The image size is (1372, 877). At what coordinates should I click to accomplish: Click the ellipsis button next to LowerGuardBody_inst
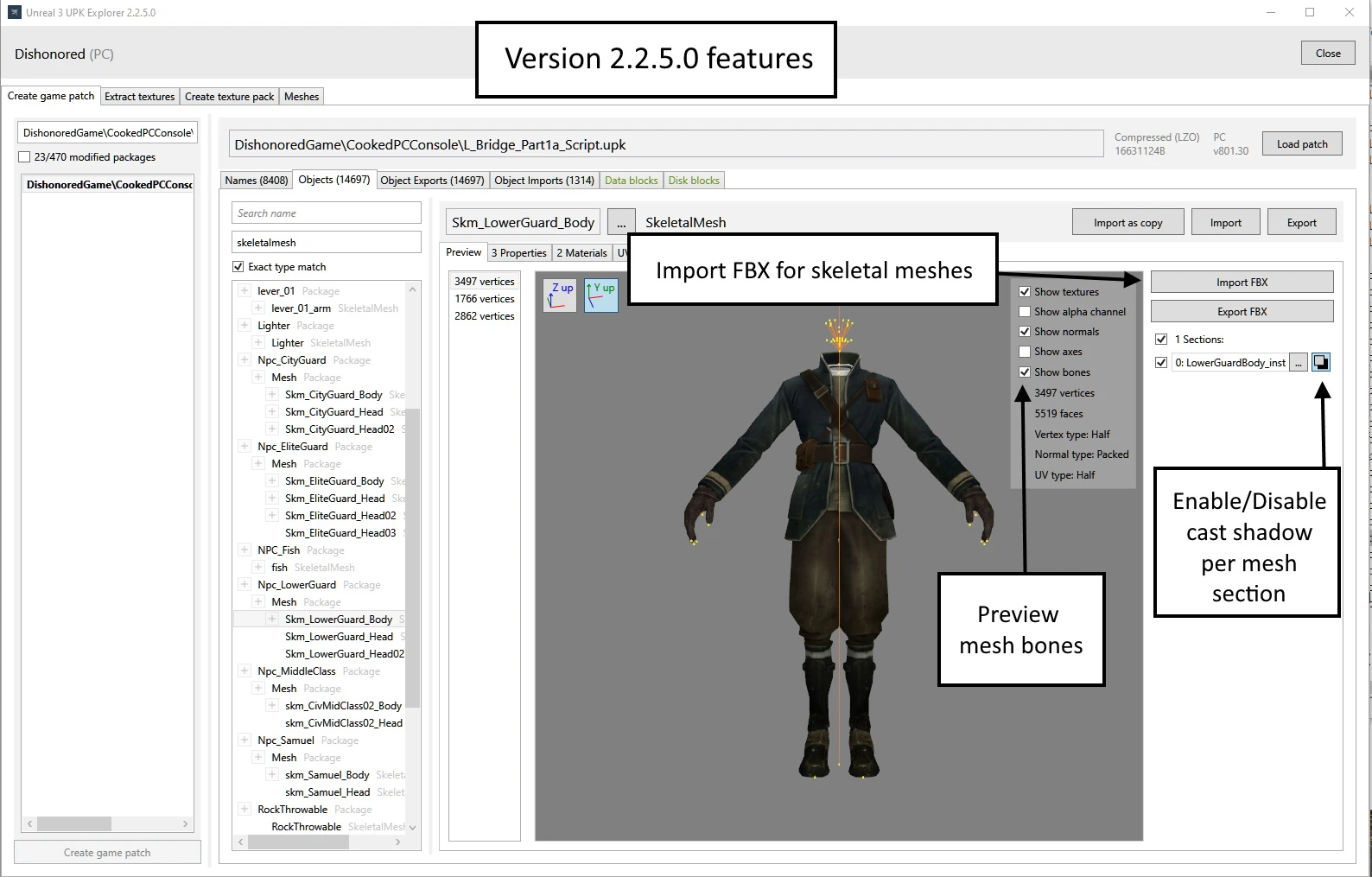[x=1298, y=363]
